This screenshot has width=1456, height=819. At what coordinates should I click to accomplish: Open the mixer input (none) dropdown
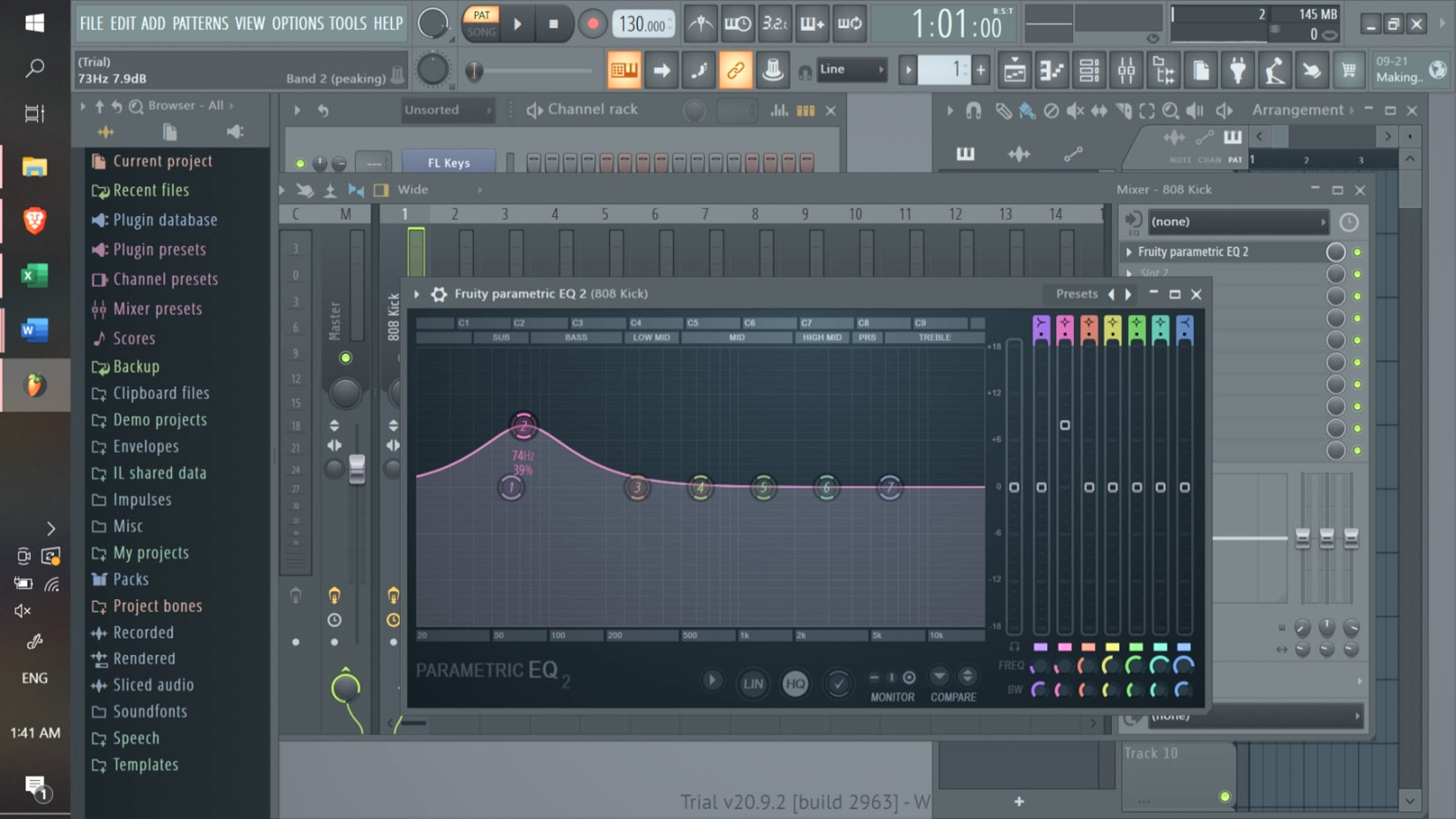pos(1237,222)
